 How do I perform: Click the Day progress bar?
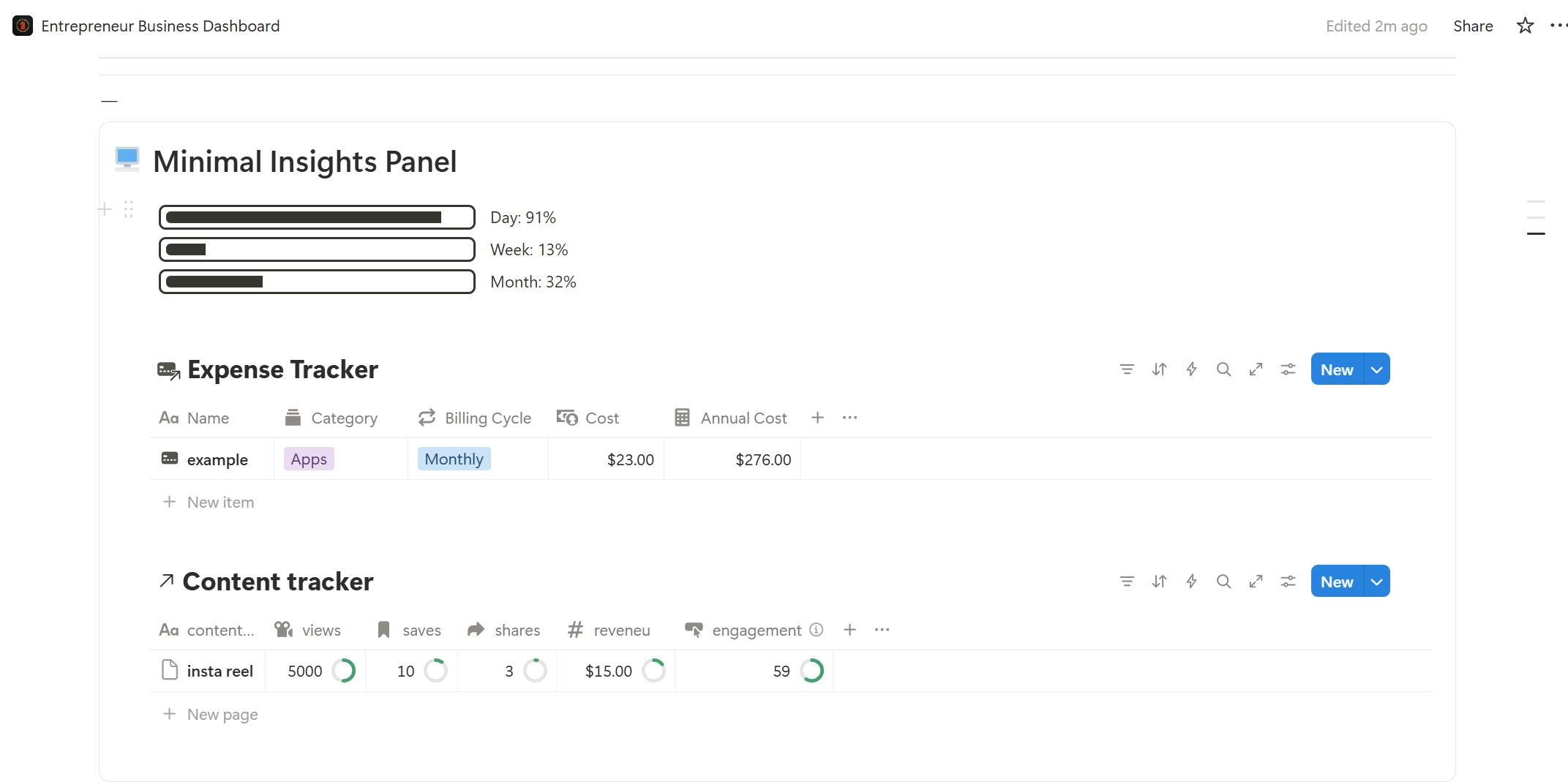click(x=317, y=217)
